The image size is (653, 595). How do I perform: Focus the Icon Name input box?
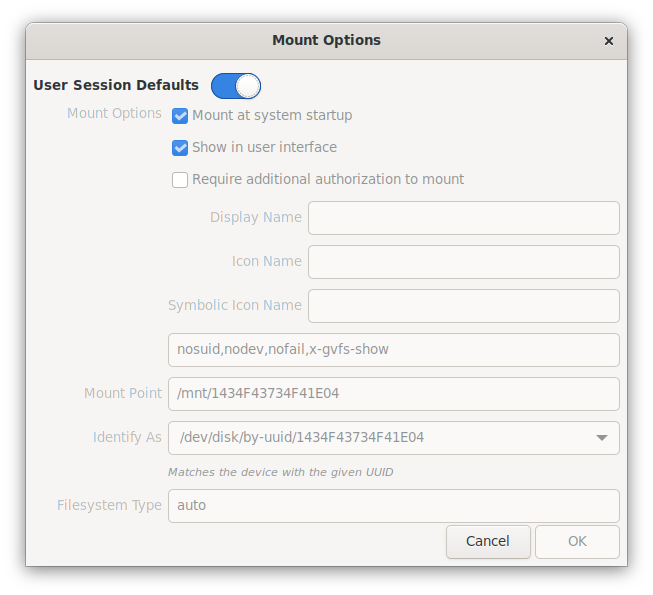pos(464,262)
